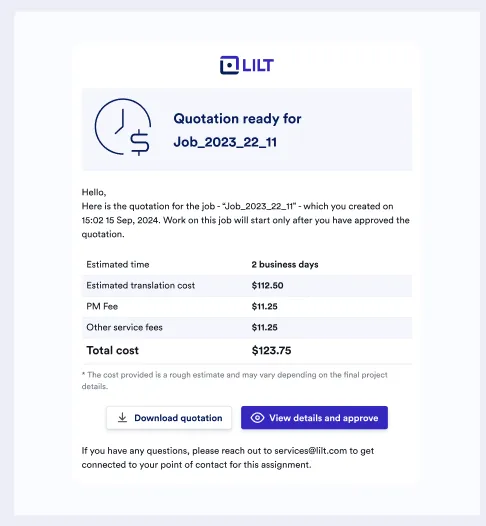
Task: Open View details and approve
Action: (x=314, y=418)
